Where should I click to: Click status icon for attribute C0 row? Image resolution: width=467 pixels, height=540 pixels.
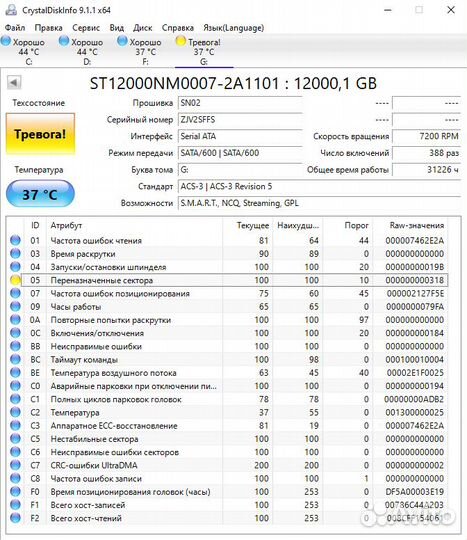click(x=15, y=386)
